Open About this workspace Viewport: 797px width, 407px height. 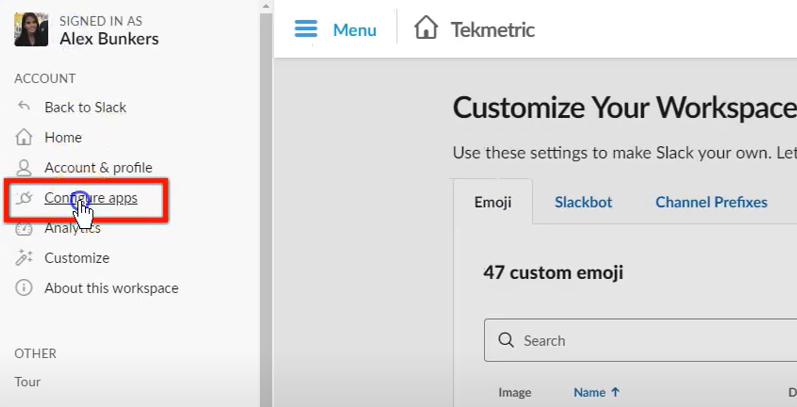click(x=111, y=288)
